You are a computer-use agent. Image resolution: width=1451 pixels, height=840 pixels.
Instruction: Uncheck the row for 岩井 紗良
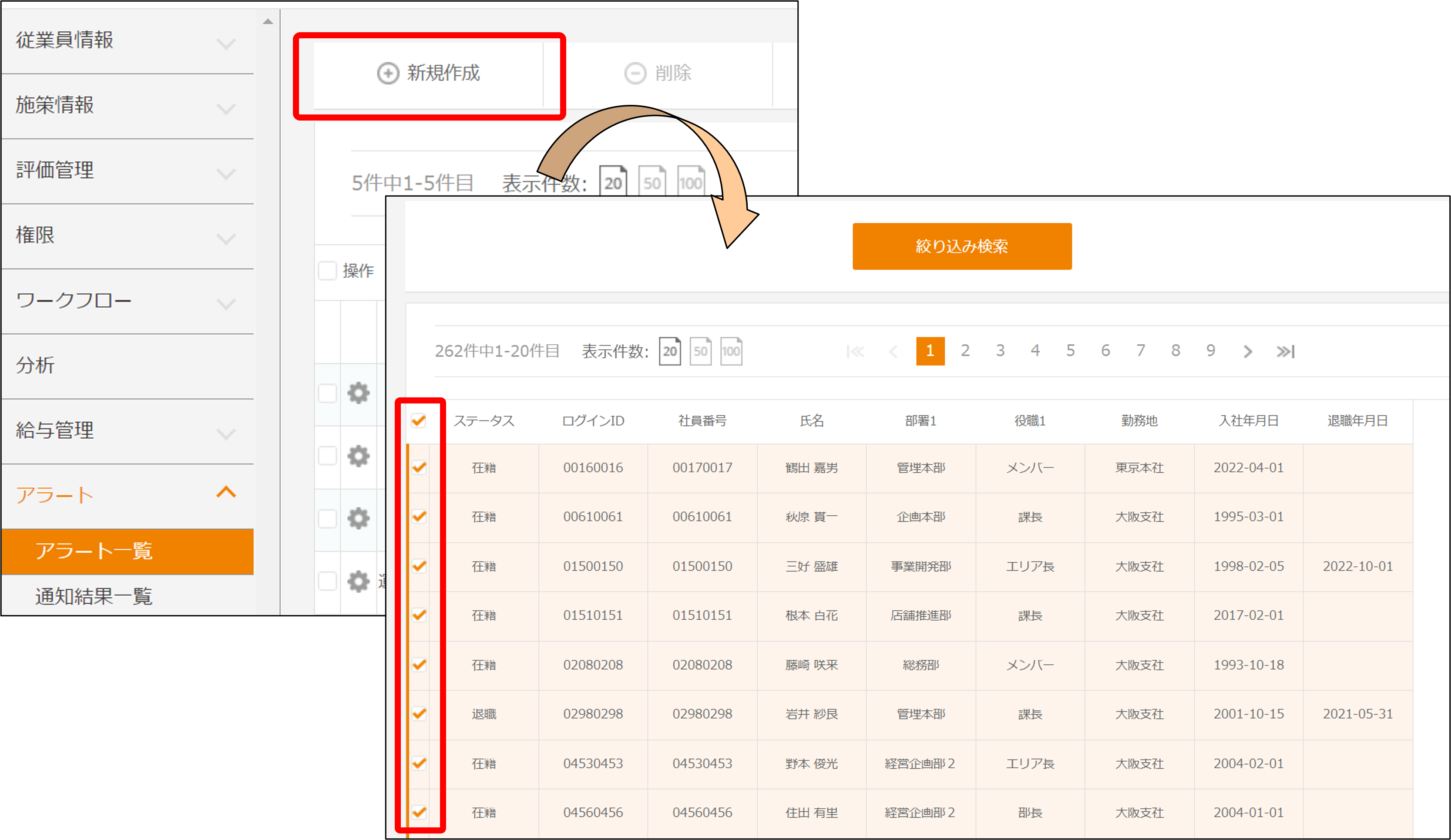click(419, 714)
